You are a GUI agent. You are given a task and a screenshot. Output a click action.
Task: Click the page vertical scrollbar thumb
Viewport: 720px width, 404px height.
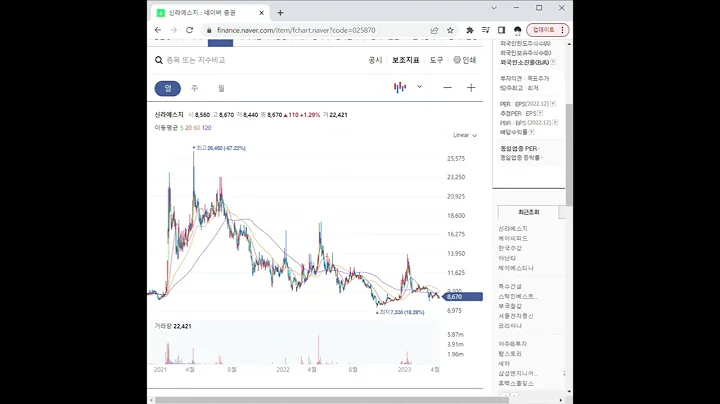[569, 154]
